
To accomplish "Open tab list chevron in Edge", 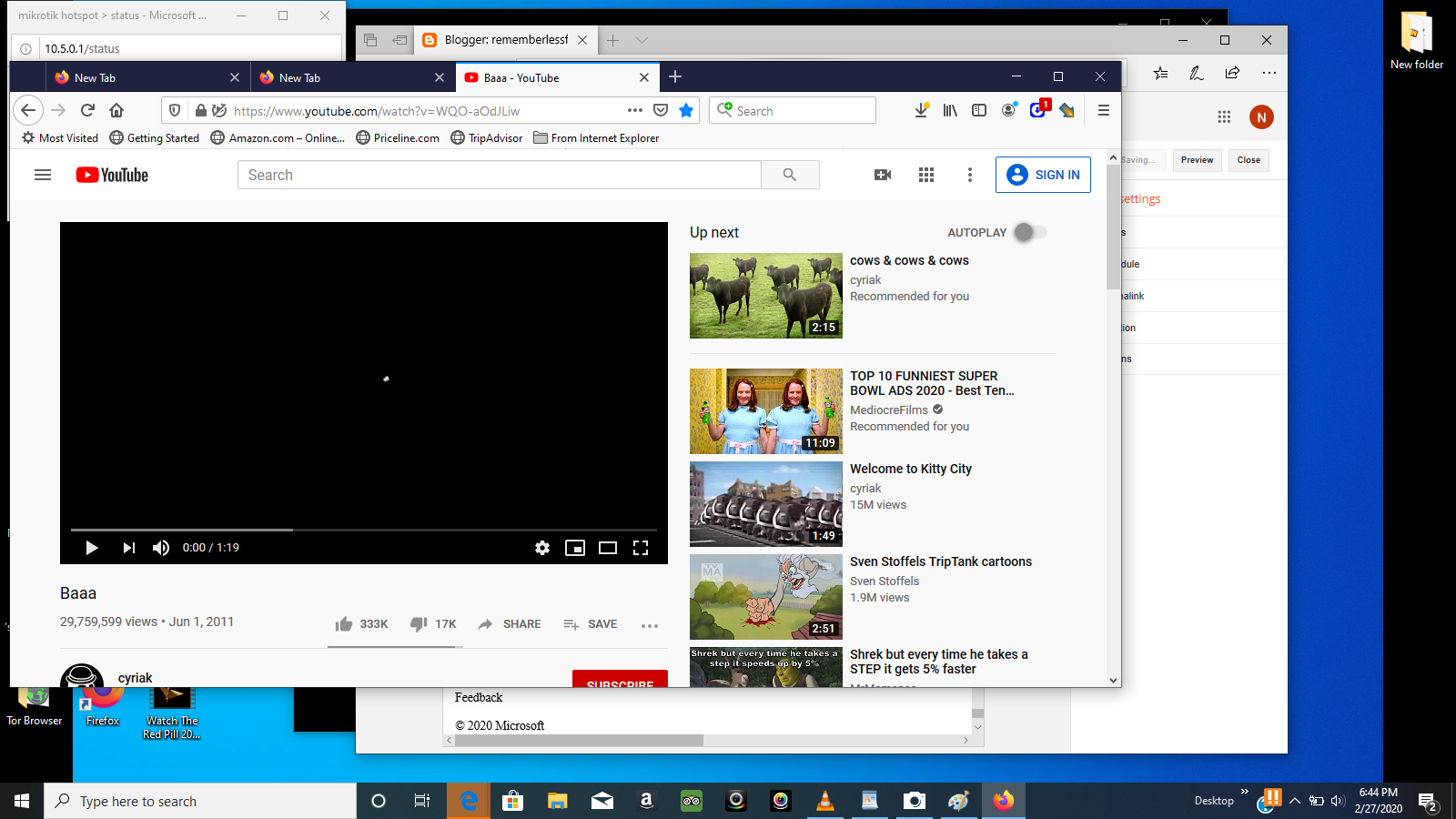I will click(642, 40).
